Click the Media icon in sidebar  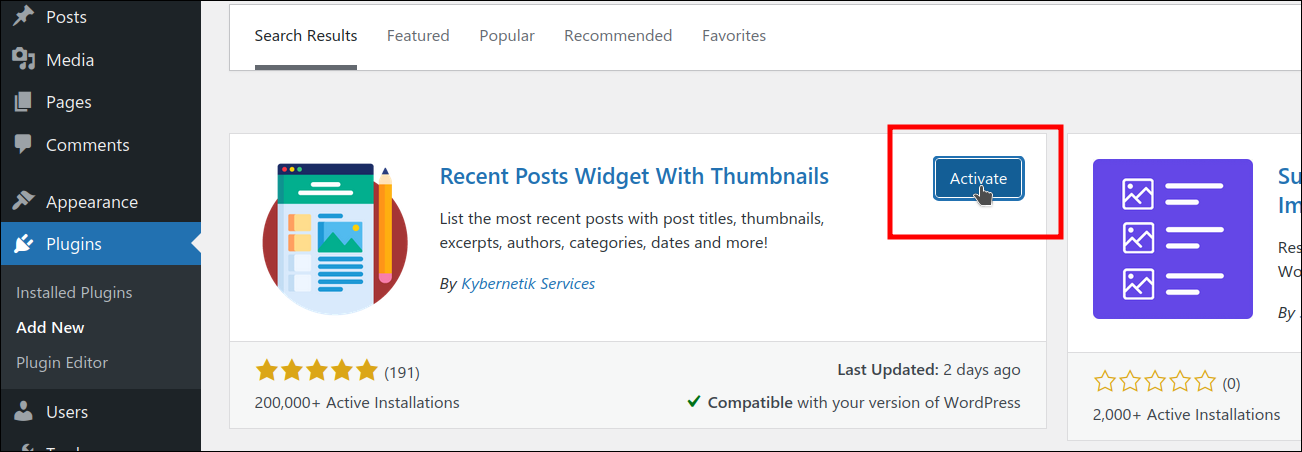pyautogui.click(x=24, y=60)
